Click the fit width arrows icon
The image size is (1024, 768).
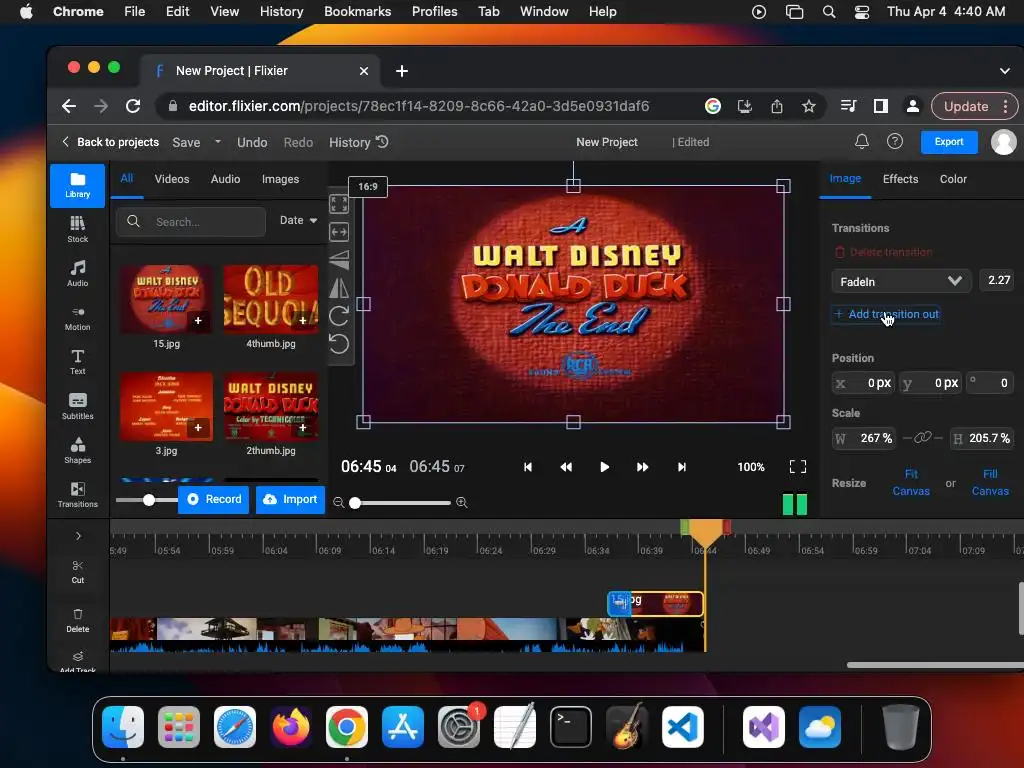coord(339,232)
